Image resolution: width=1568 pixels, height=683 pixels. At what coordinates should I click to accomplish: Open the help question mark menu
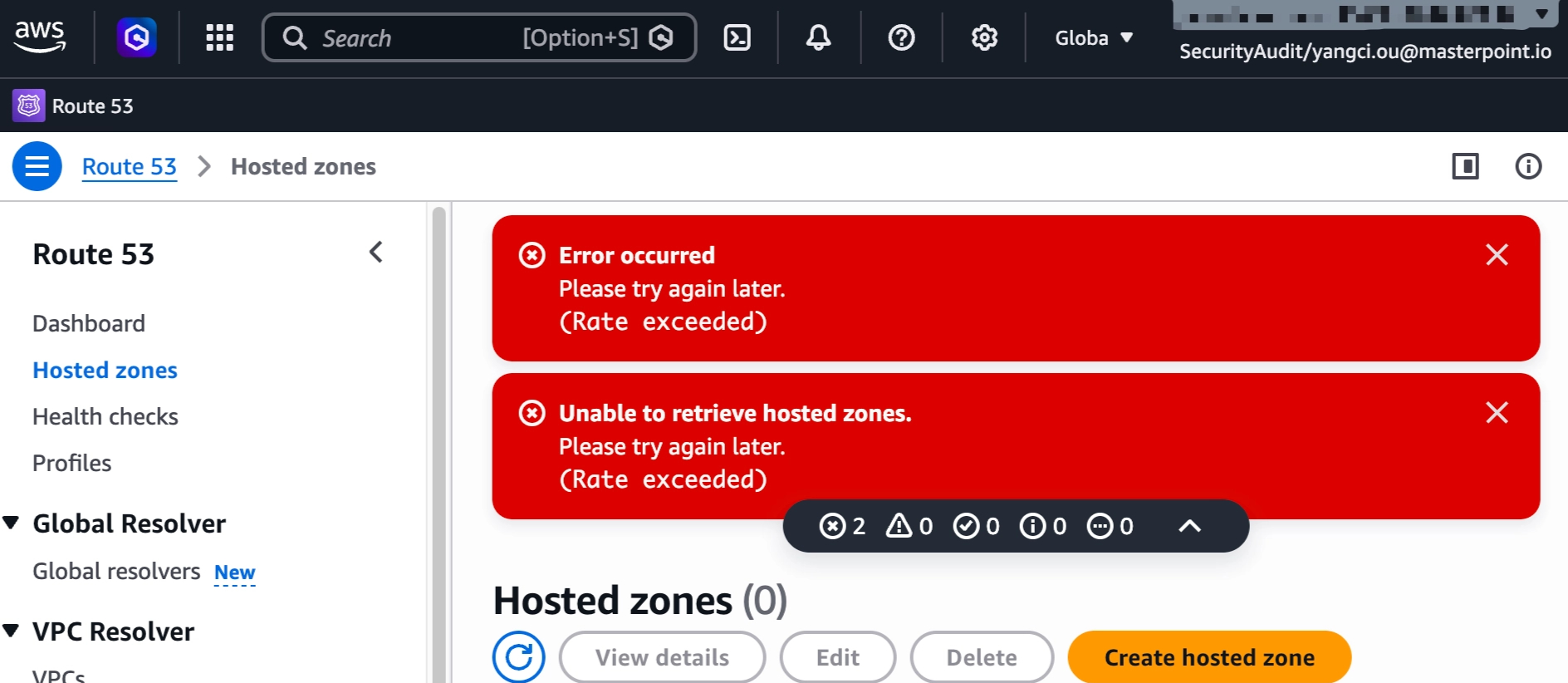[x=901, y=37]
